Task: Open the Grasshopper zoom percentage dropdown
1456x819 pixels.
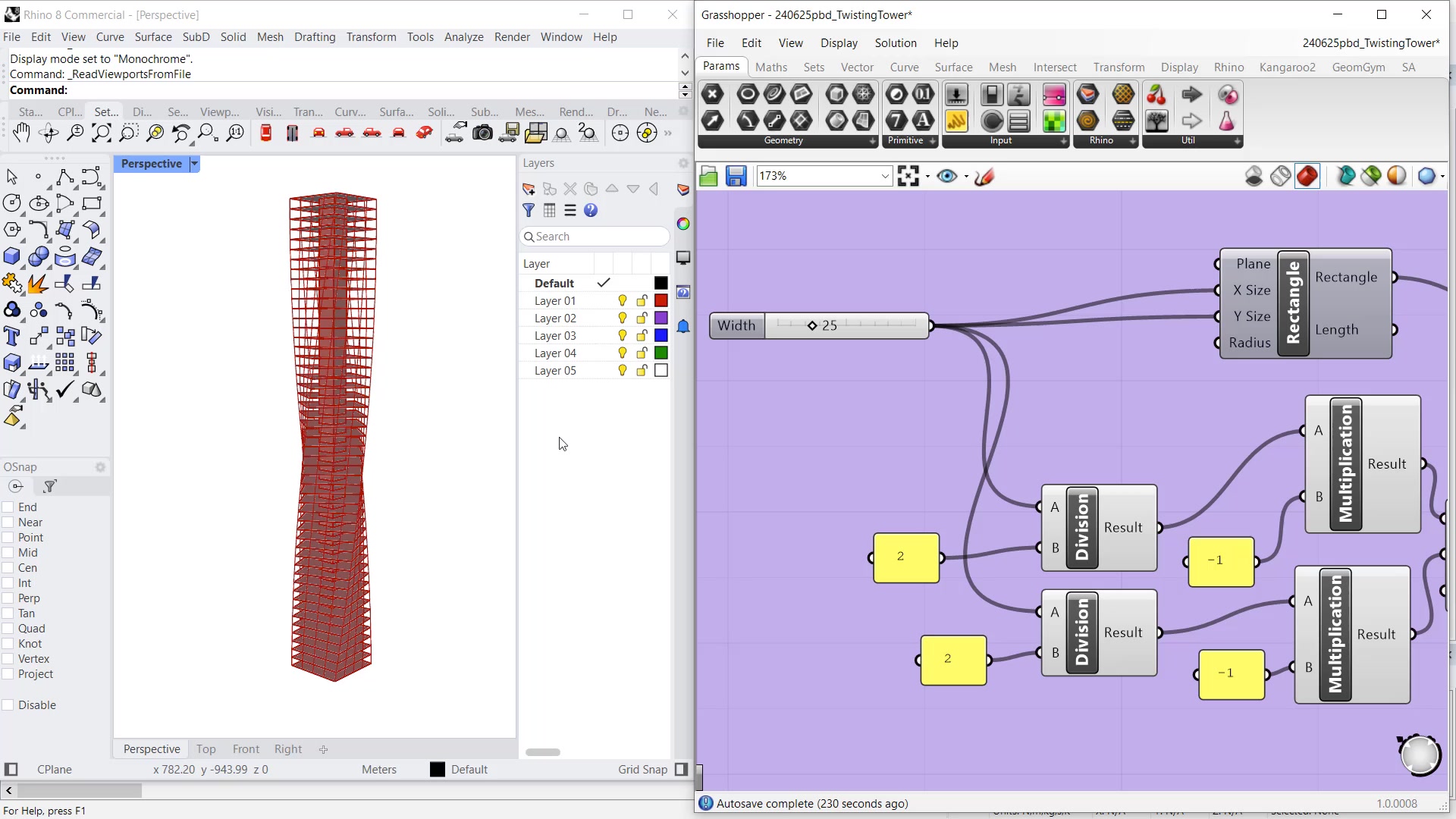Action: click(885, 176)
